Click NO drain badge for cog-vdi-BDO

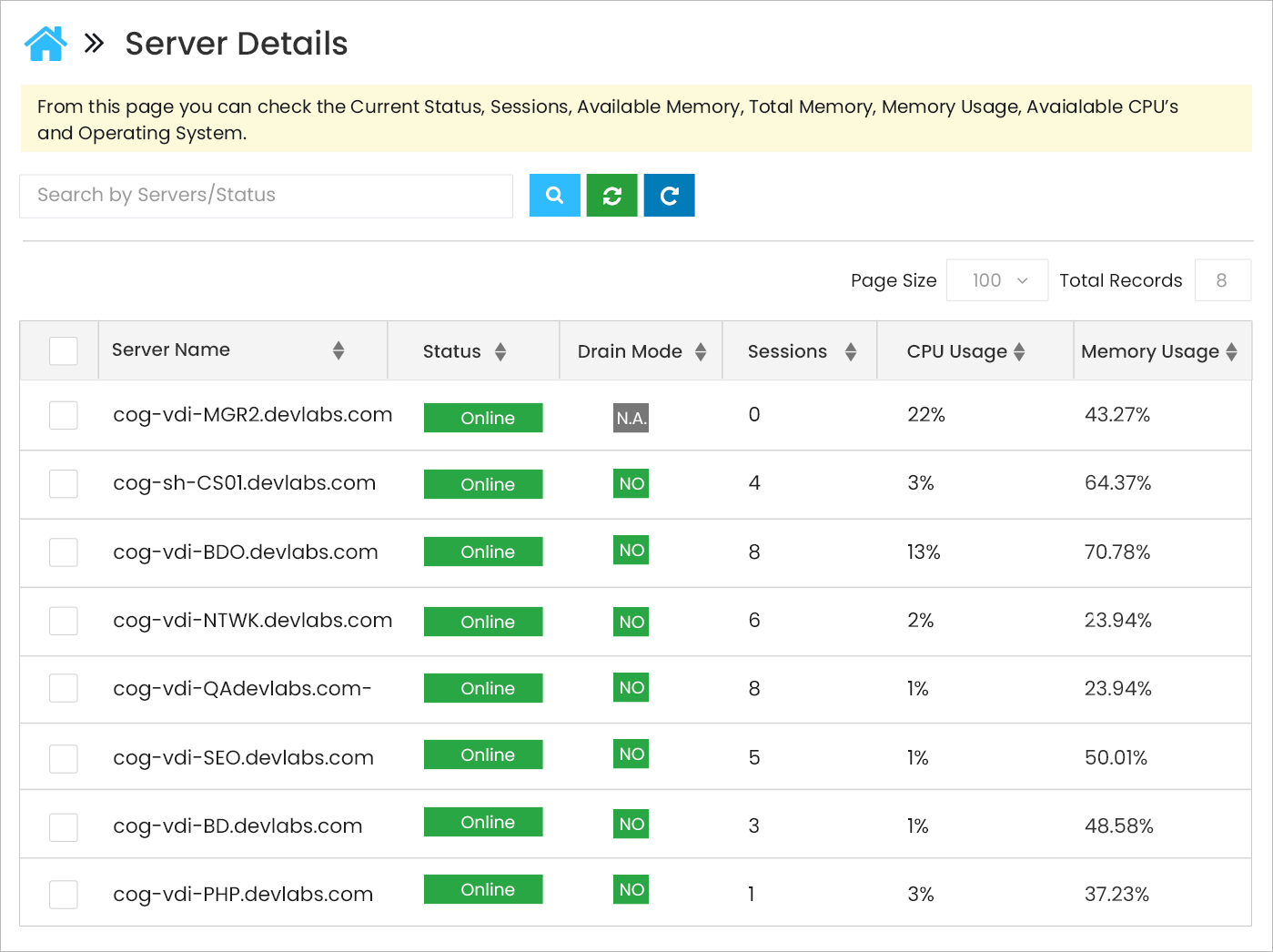coord(631,550)
